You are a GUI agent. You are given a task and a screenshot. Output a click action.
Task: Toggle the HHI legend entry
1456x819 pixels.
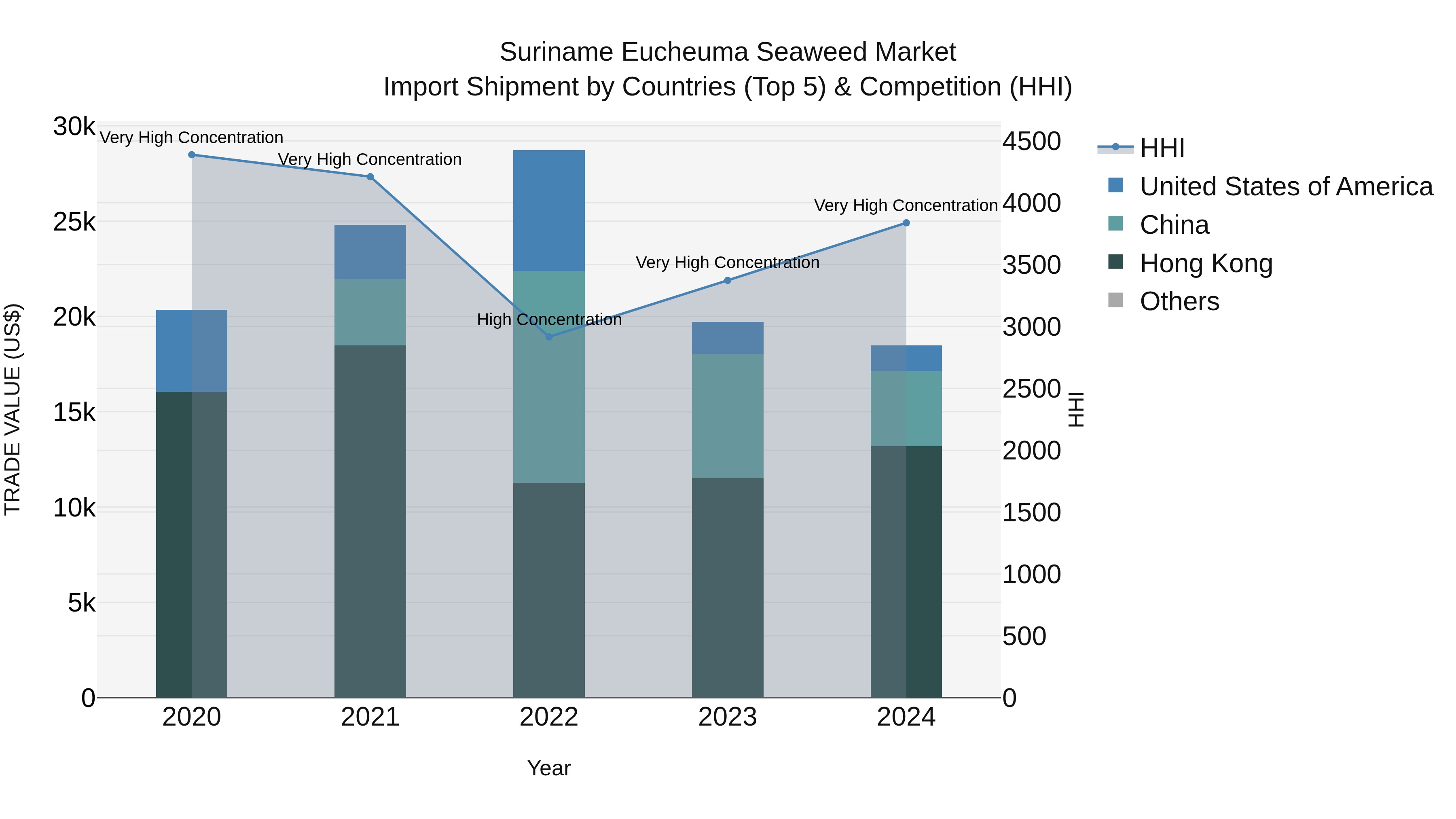tap(1141, 148)
